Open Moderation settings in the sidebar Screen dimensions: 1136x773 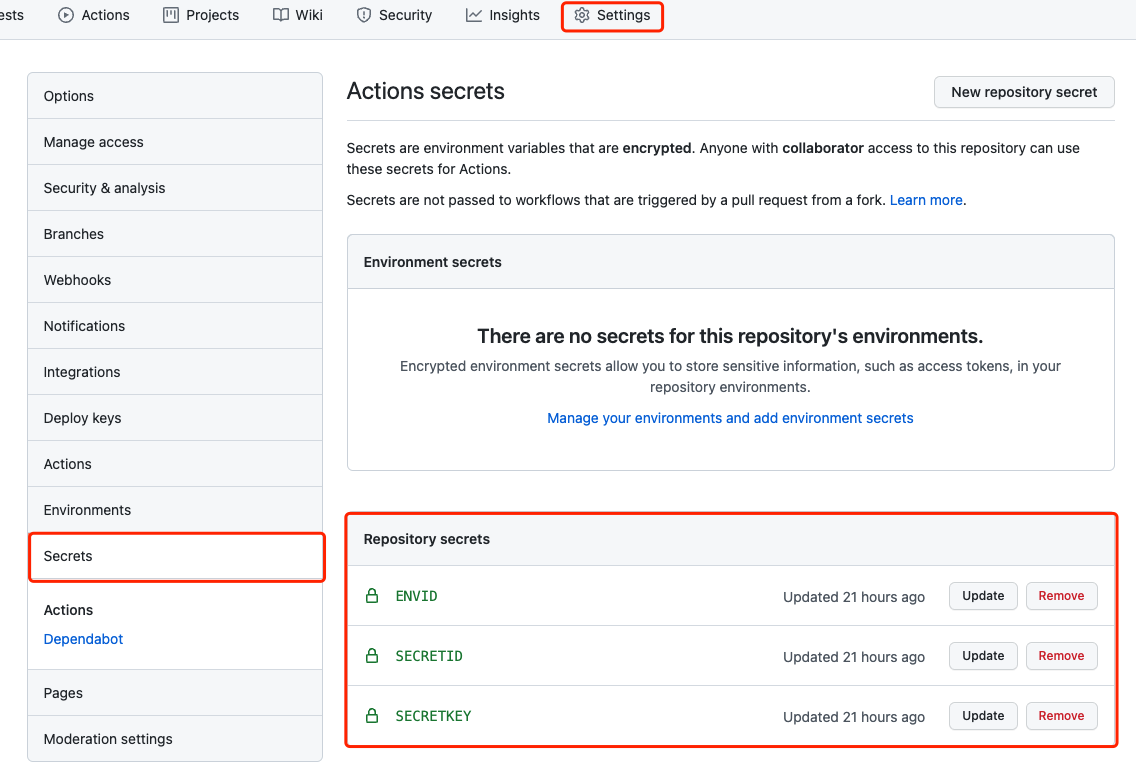tap(175, 739)
